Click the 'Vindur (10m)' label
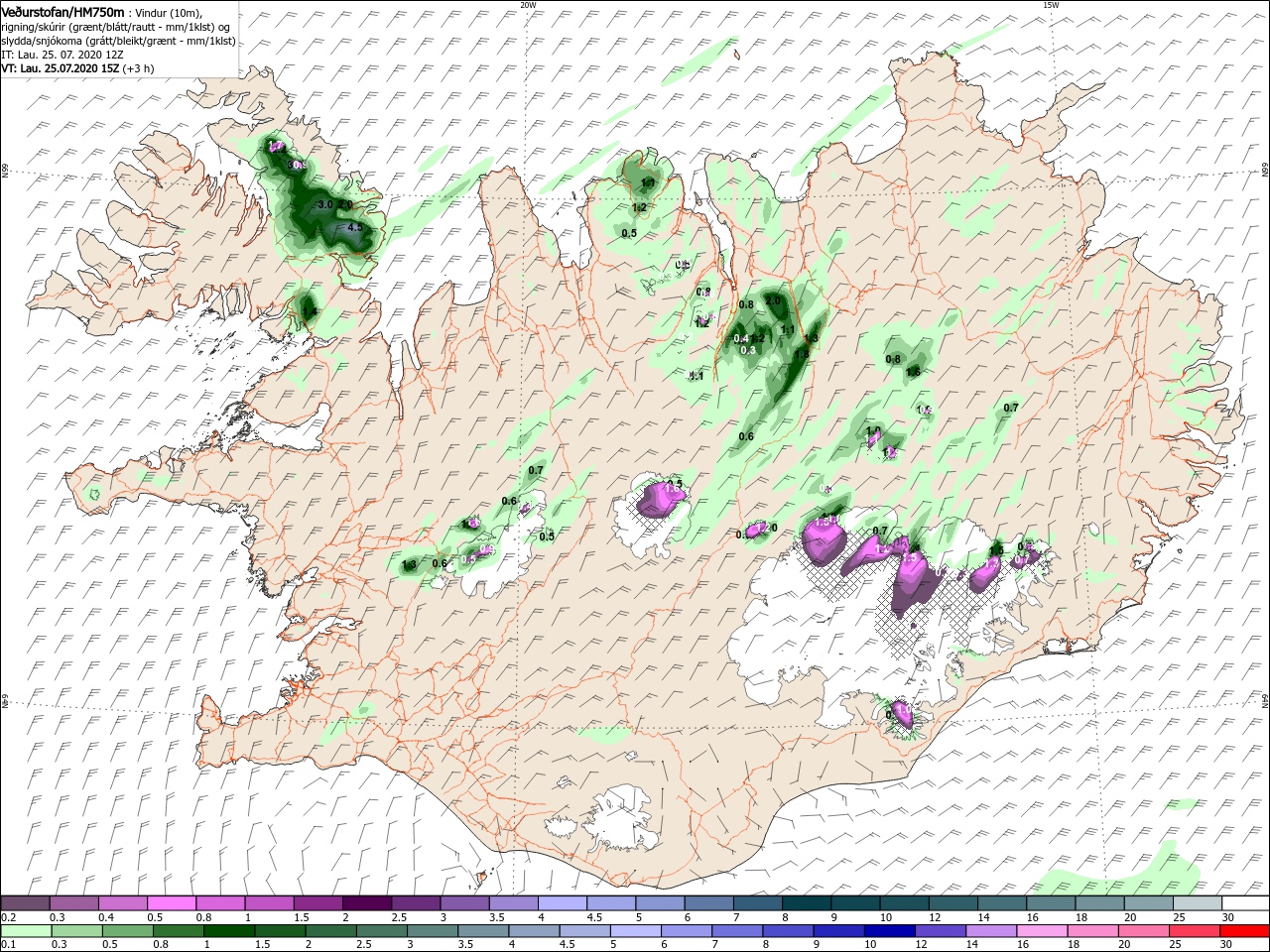Viewport: 1270px width, 952px height. coord(169,12)
